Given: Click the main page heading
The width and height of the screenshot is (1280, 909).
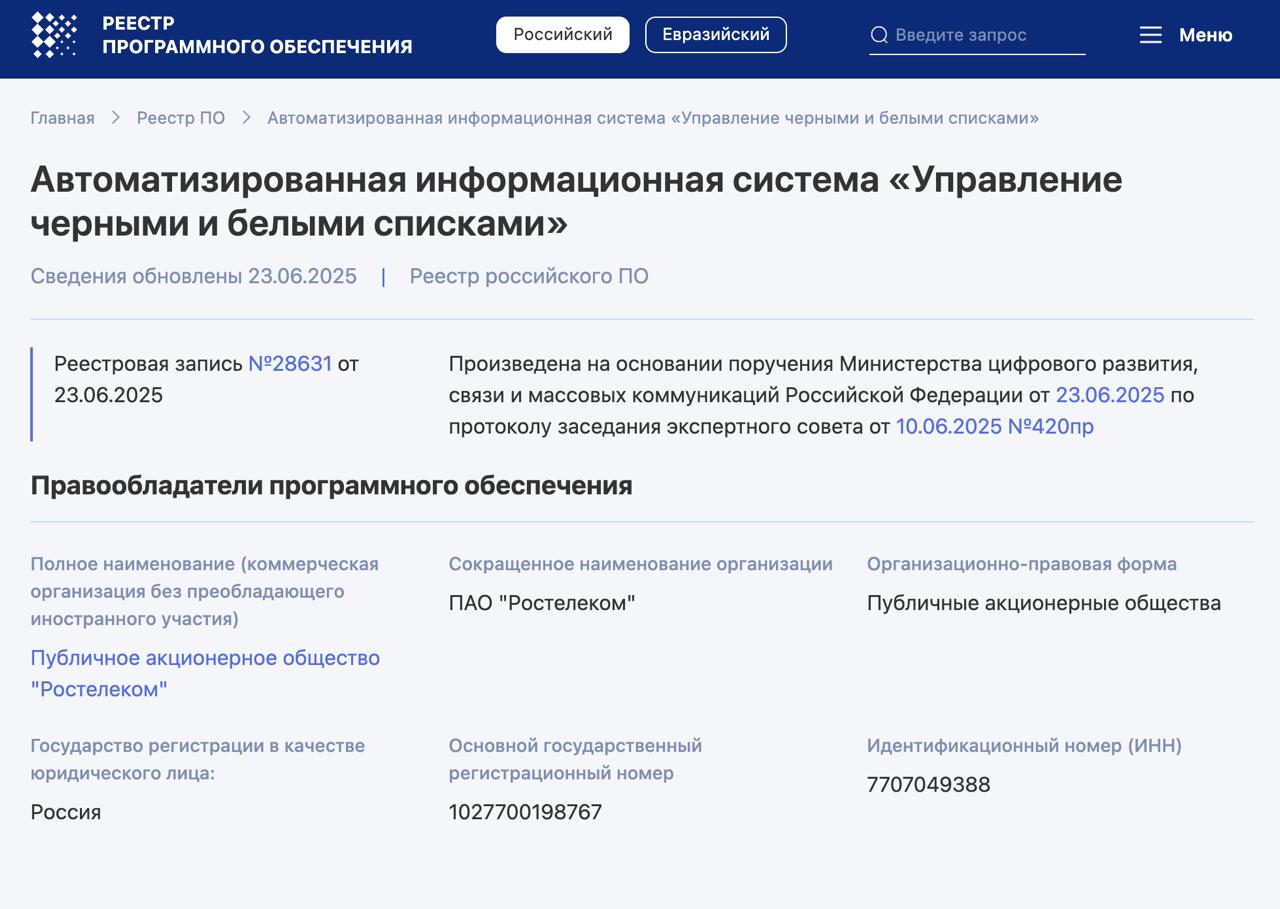Looking at the screenshot, I should [x=576, y=201].
